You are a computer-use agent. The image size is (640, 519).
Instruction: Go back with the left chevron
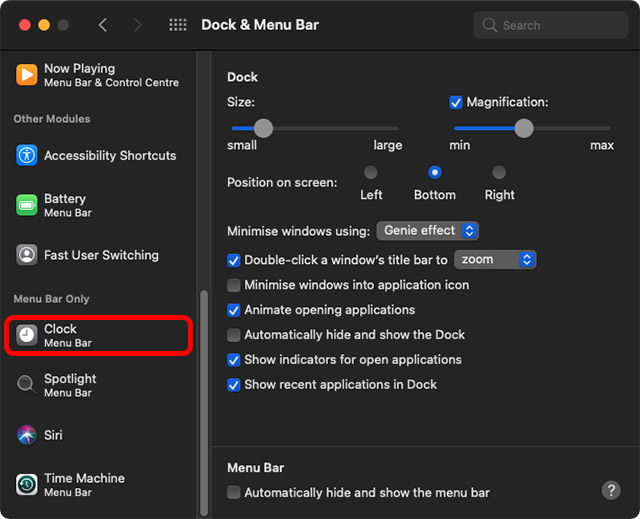click(103, 25)
